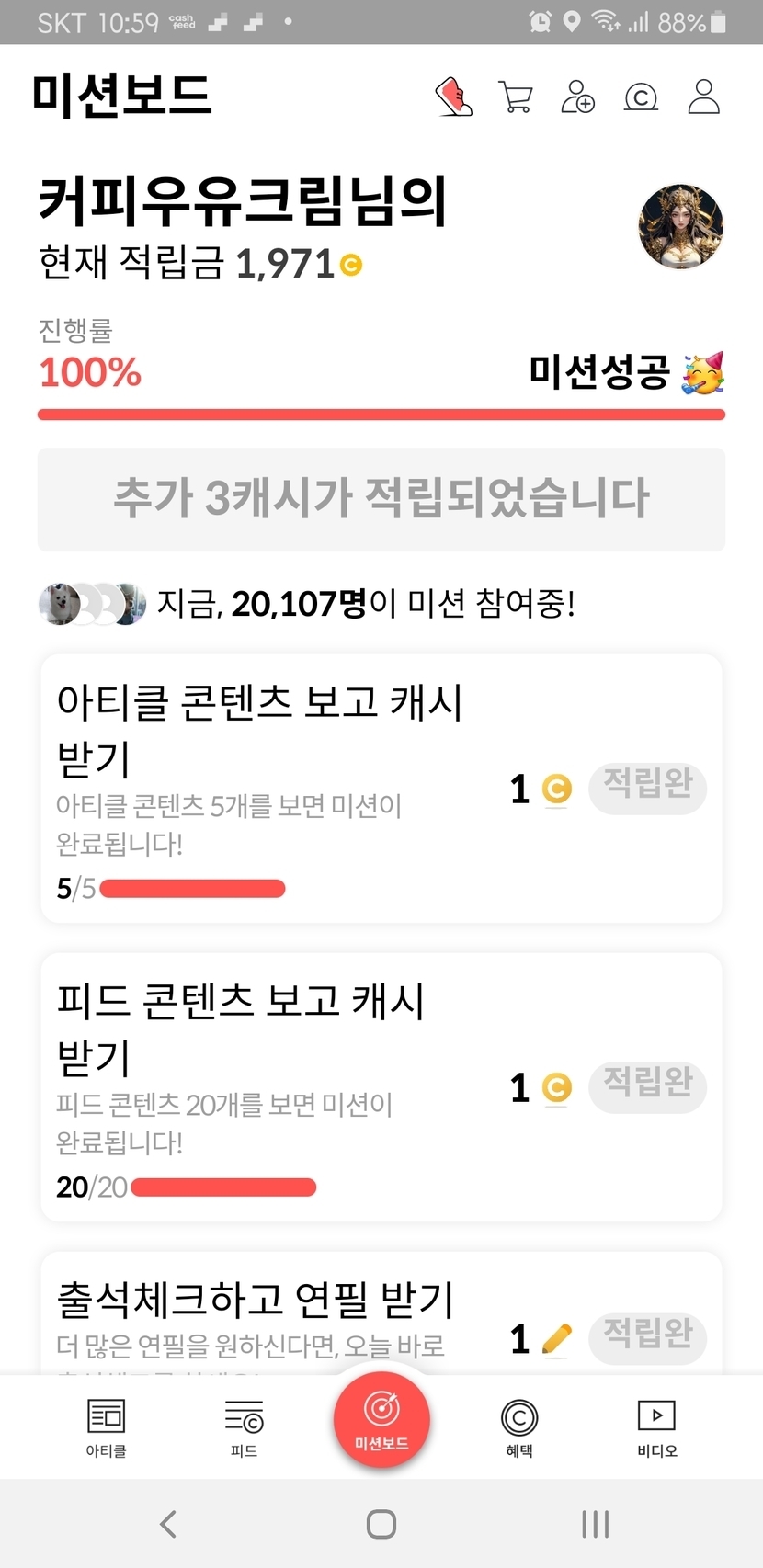Tap the 추가 3캐시가 적립되었습니다 banner
This screenshot has height=1568, width=763.
coord(381,499)
